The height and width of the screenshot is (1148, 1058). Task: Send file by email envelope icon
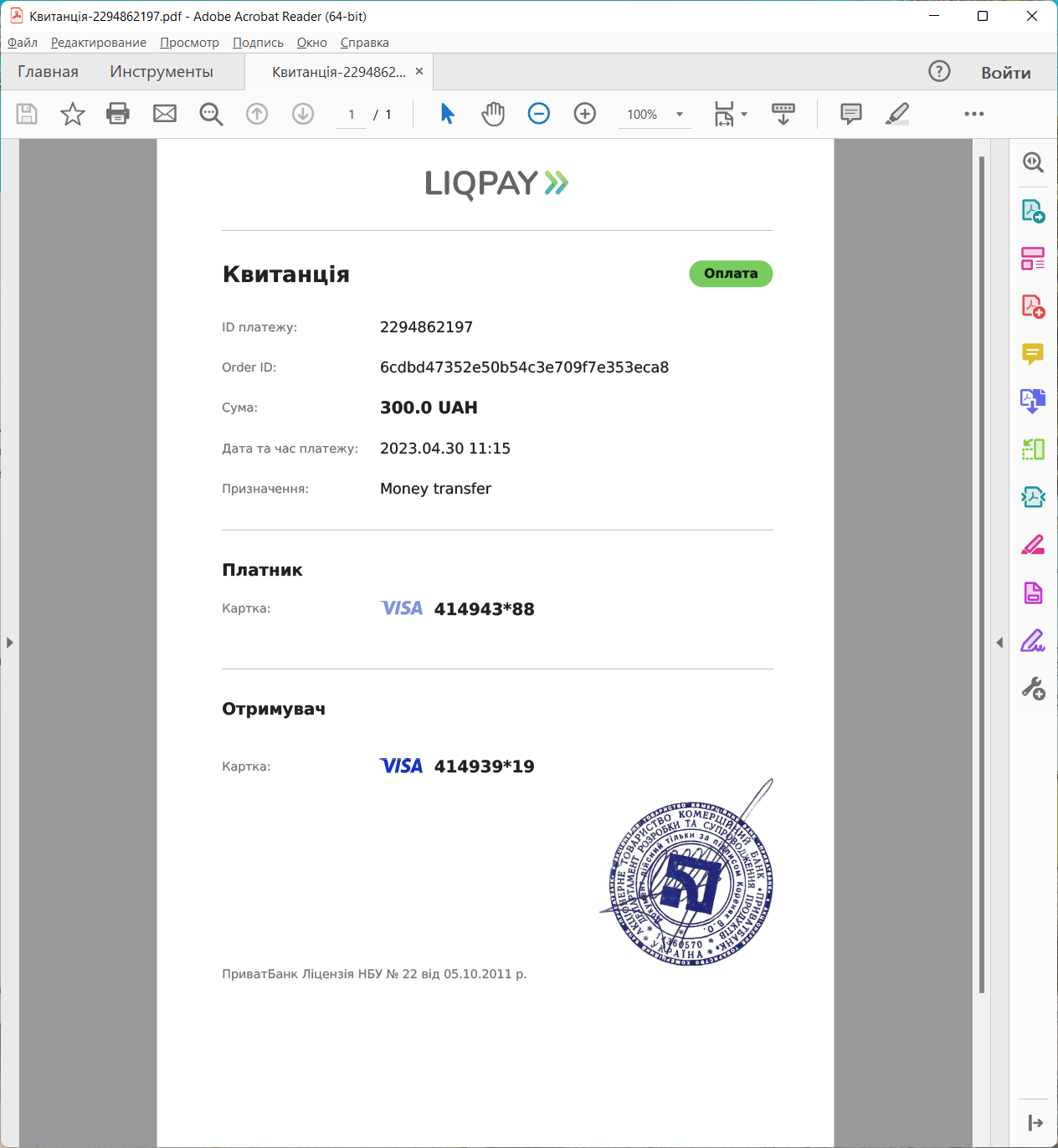(165, 114)
